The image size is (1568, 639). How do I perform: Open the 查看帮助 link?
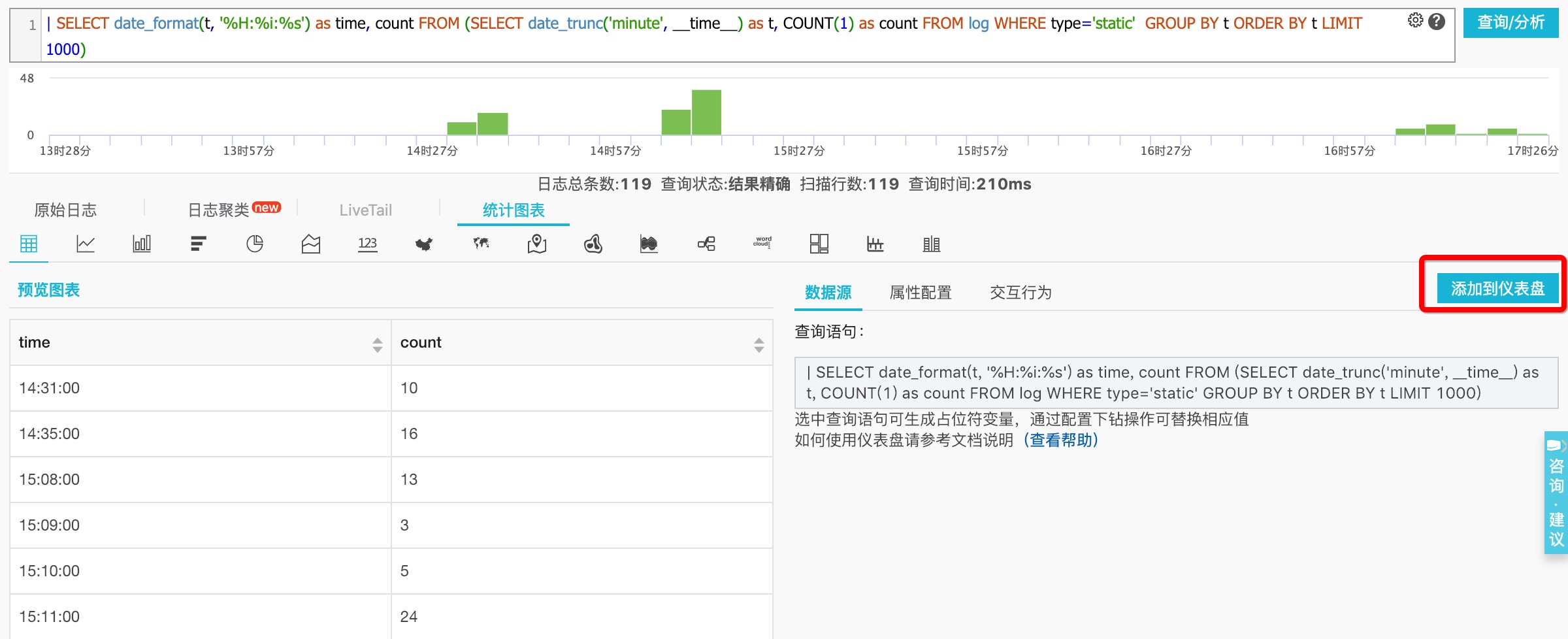pos(1060,440)
